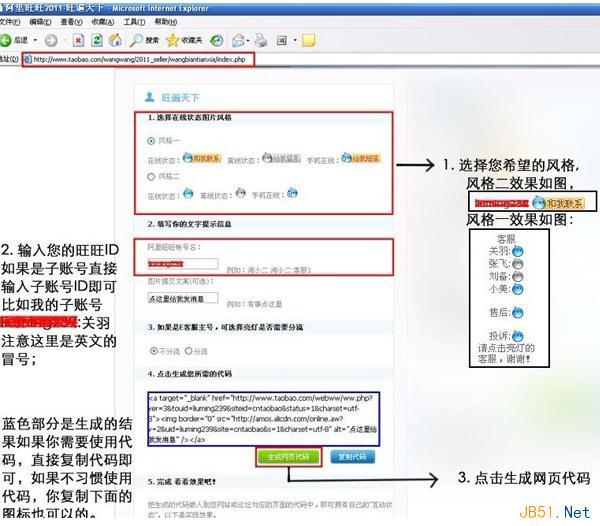Open the Back button history dropdown arrow
The width and height of the screenshot is (600, 526).
35,40
